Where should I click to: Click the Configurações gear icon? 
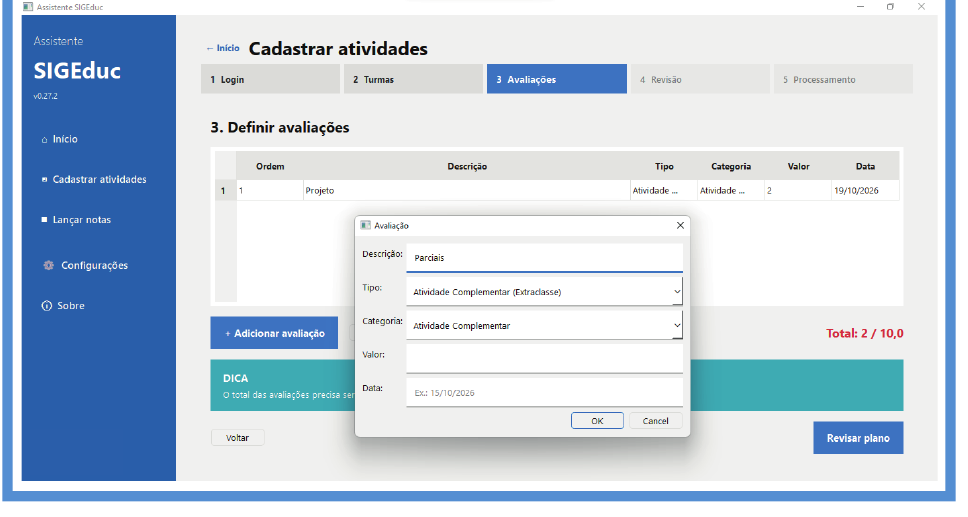point(48,266)
